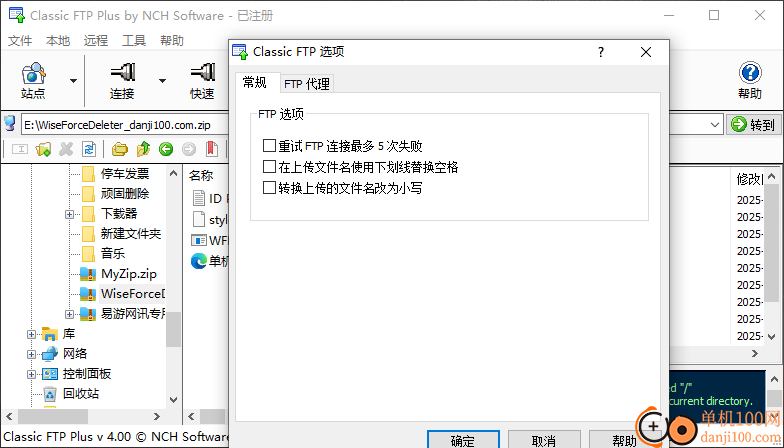Click scroll right arrow under remote list
The width and height of the screenshot is (784, 448).
click(x=755, y=354)
